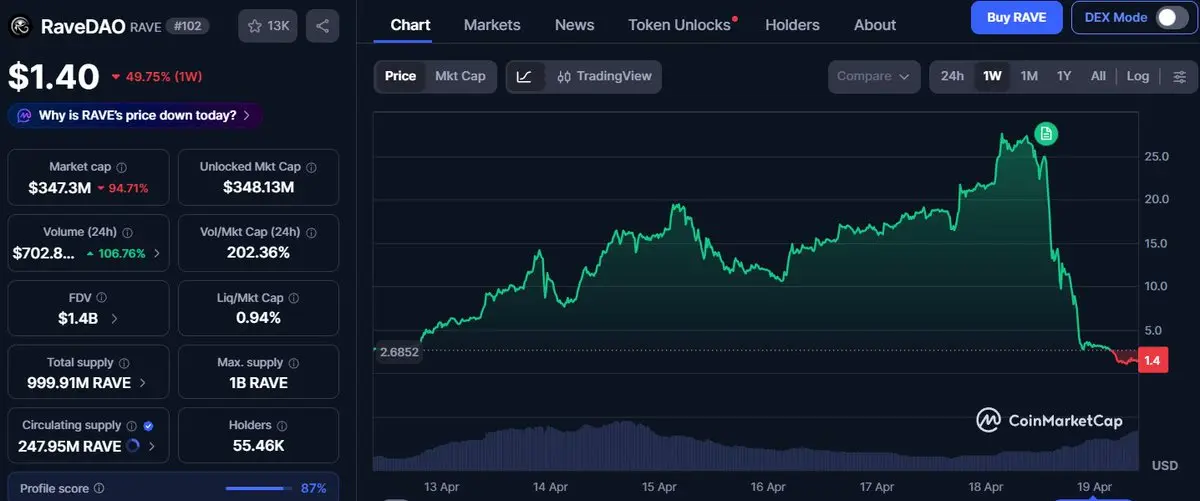Expand Circulating supply details chevron
The width and height of the screenshot is (1200, 501).
point(151,446)
